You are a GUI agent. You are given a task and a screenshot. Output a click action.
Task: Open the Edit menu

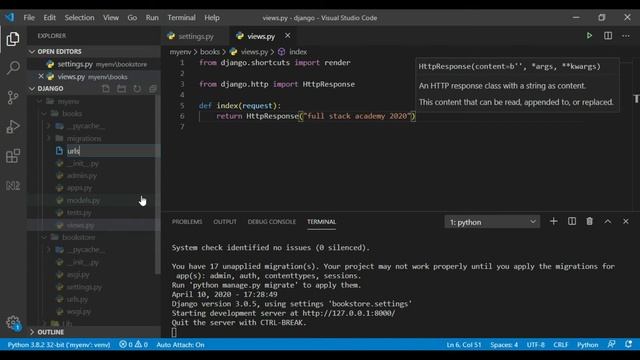[x=49, y=18]
